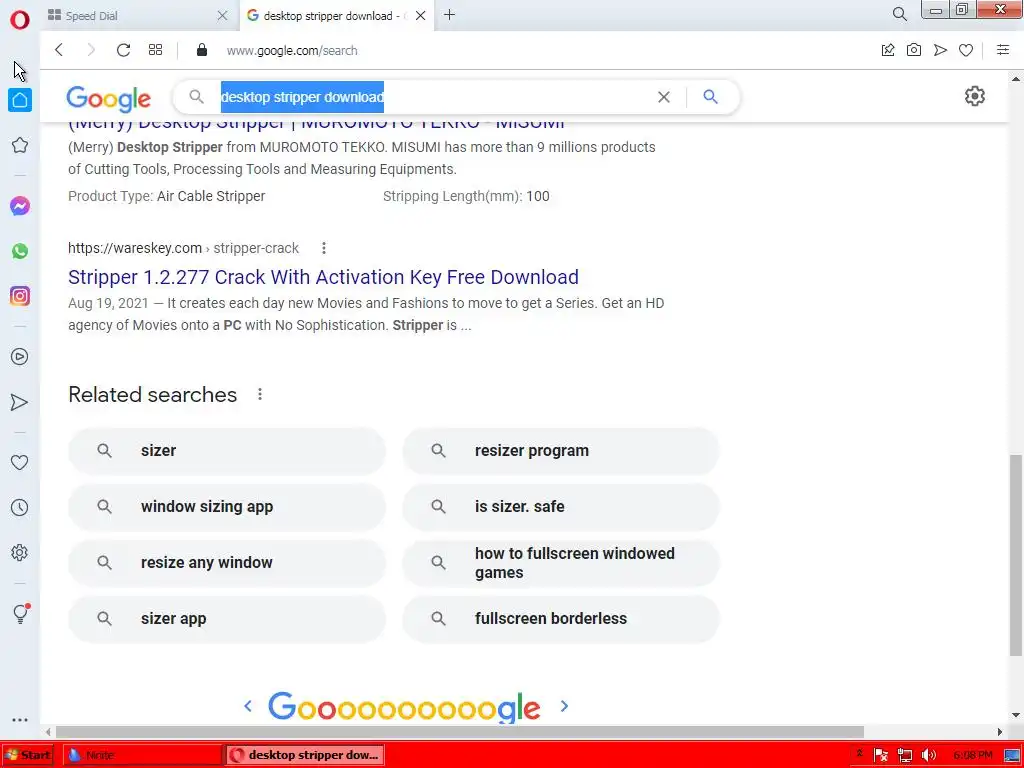Clear the Google search box with X

click(664, 97)
